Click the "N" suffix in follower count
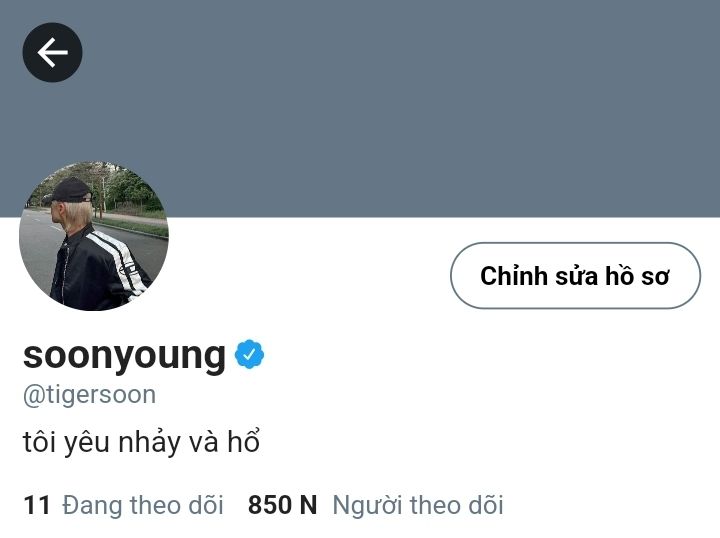 [x=308, y=505]
